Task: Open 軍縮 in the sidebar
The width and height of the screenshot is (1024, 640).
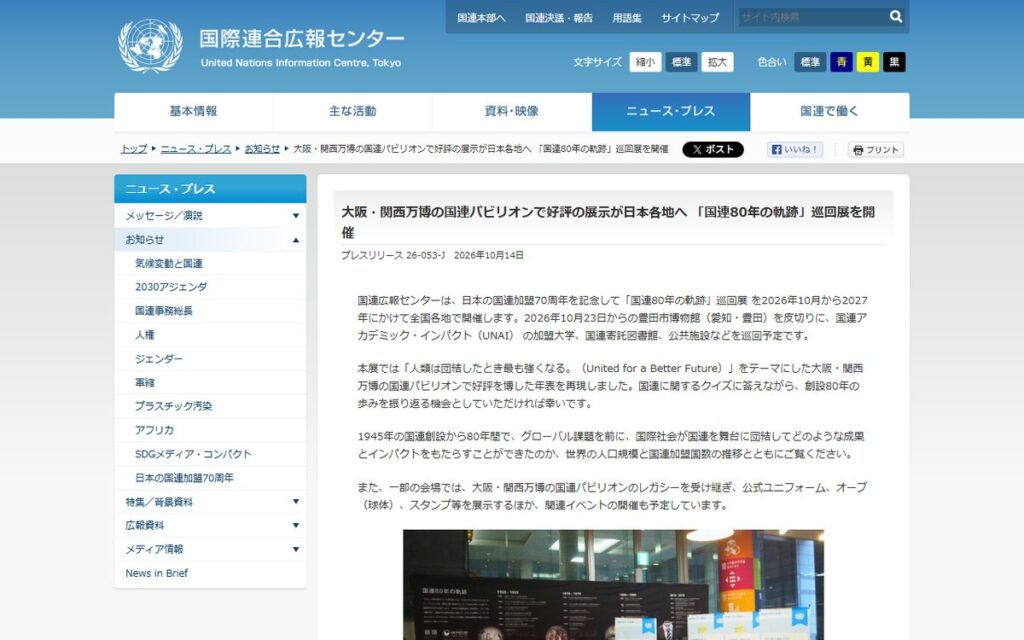Action: click(144, 383)
